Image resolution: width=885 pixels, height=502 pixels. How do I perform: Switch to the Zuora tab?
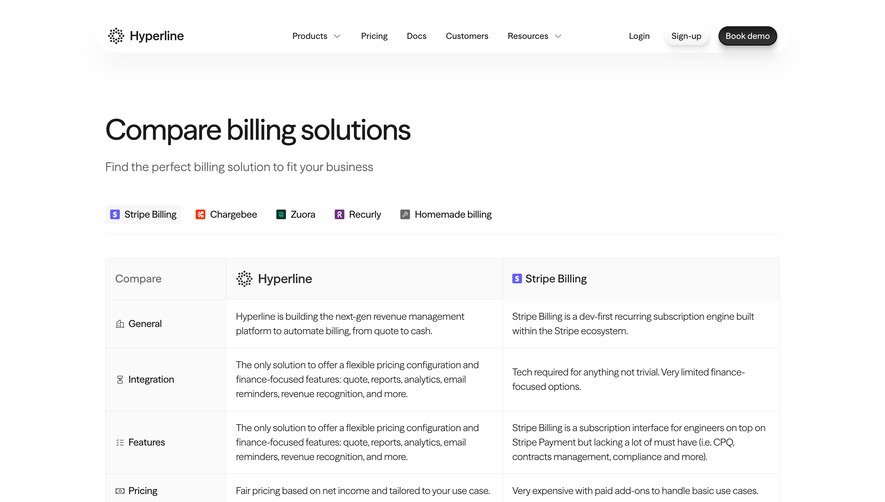tap(296, 214)
